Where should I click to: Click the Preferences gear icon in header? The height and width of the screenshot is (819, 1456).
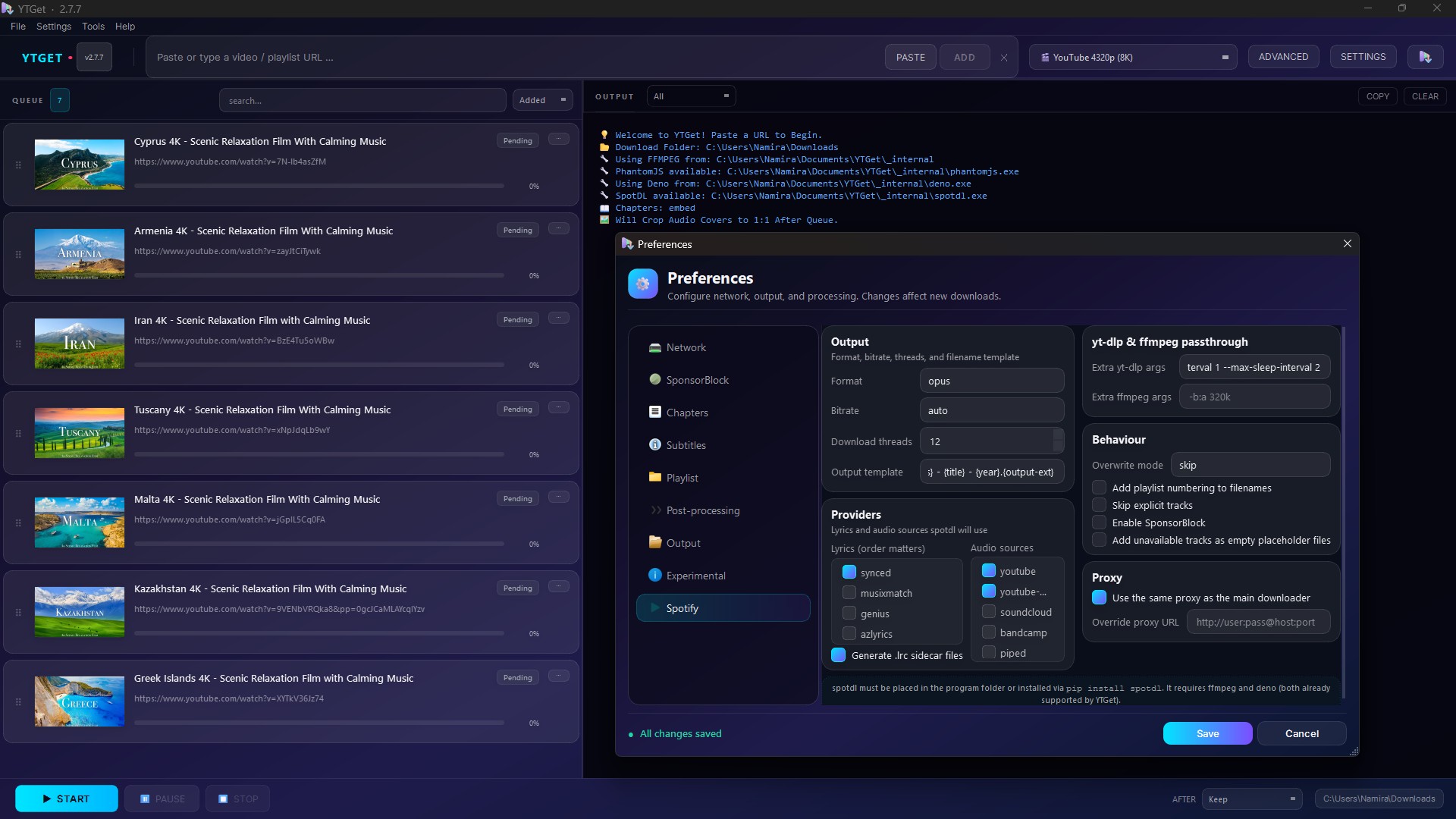pyautogui.click(x=643, y=284)
